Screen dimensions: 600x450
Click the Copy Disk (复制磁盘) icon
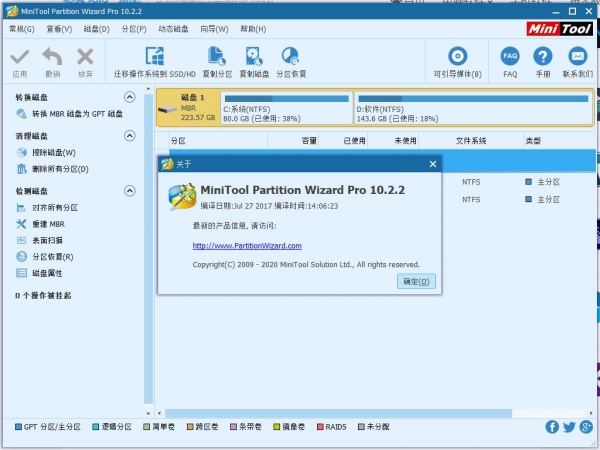[254, 56]
